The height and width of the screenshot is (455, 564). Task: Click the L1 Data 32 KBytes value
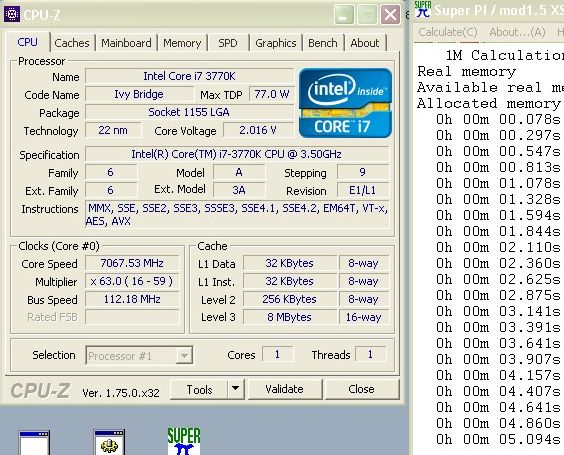[x=290, y=263]
